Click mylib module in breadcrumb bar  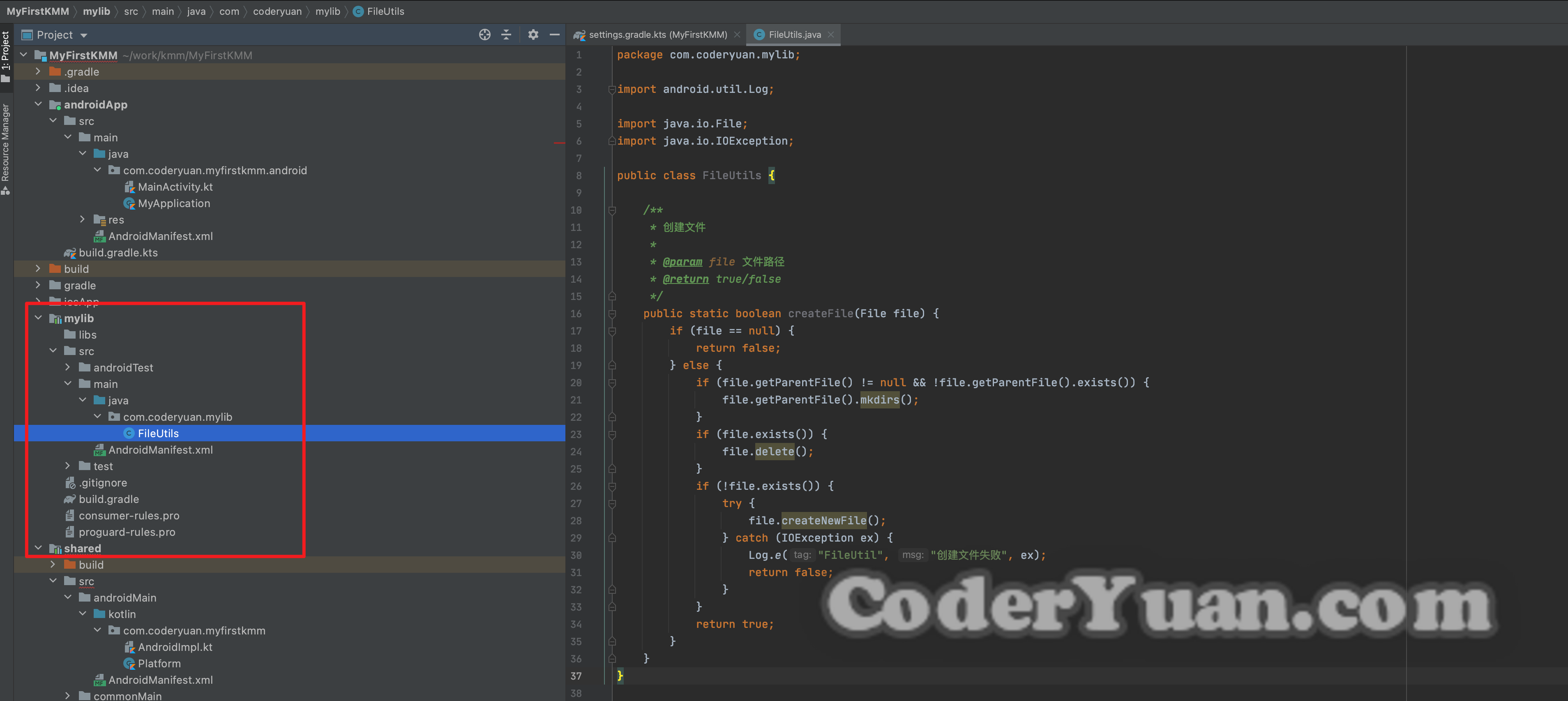[x=96, y=11]
